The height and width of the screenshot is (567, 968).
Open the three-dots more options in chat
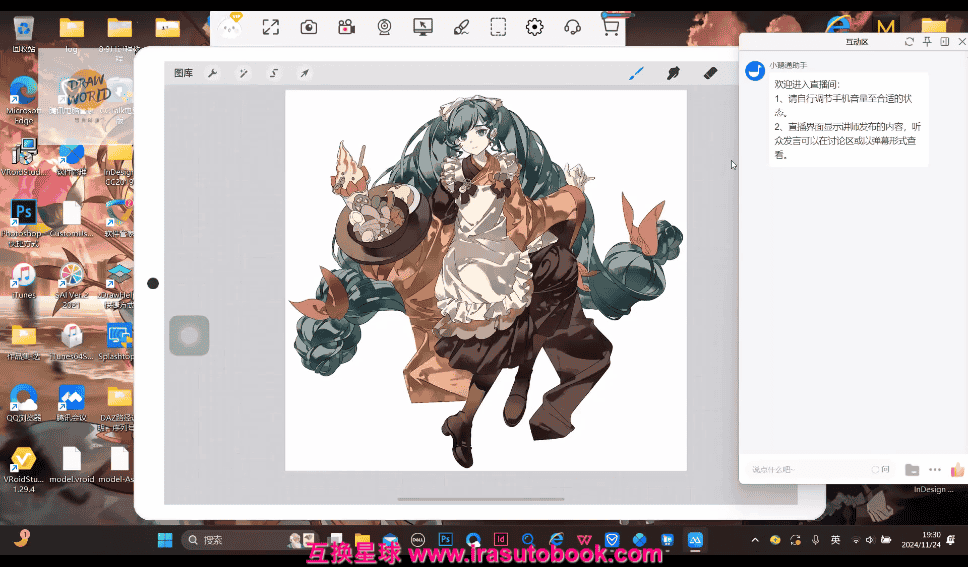[x=935, y=469]
